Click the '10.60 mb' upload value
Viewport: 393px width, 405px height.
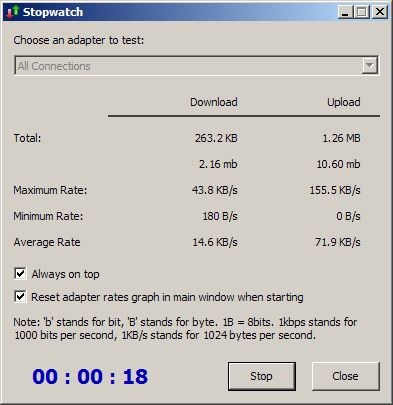point(338,164)
